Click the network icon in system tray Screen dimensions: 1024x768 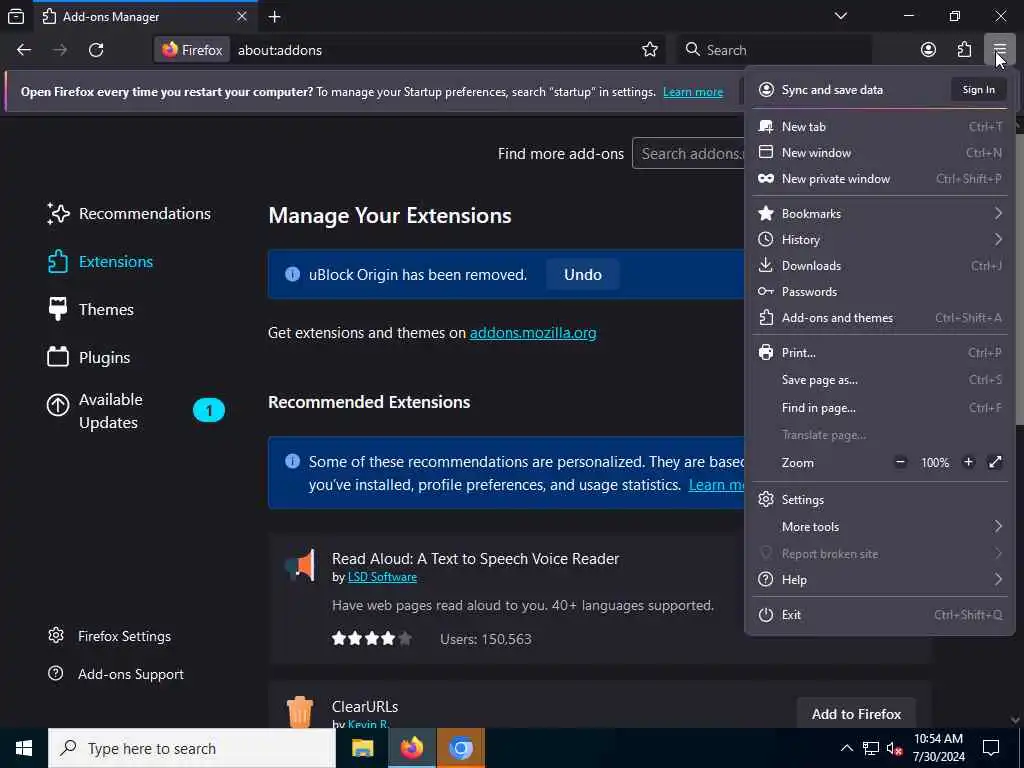coord(871,748)
